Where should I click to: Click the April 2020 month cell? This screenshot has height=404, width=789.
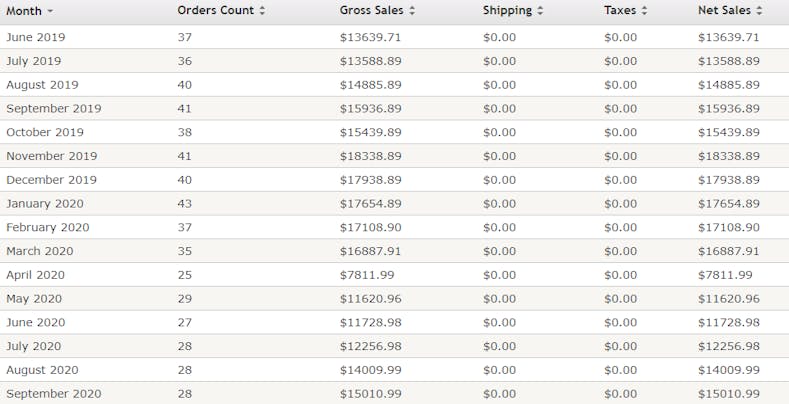35,275
